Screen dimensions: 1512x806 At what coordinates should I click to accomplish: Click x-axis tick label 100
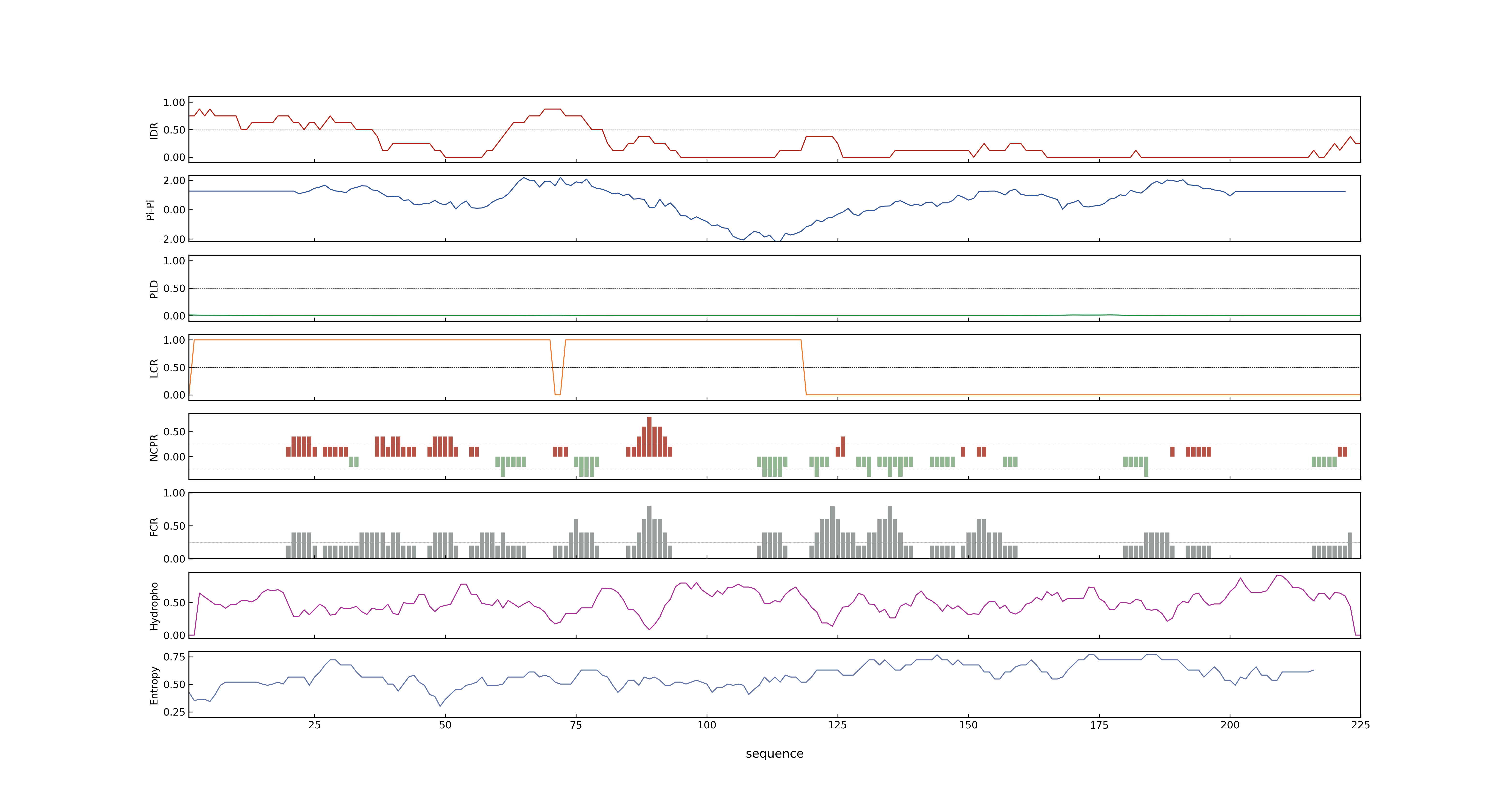(x=707, y=725)
